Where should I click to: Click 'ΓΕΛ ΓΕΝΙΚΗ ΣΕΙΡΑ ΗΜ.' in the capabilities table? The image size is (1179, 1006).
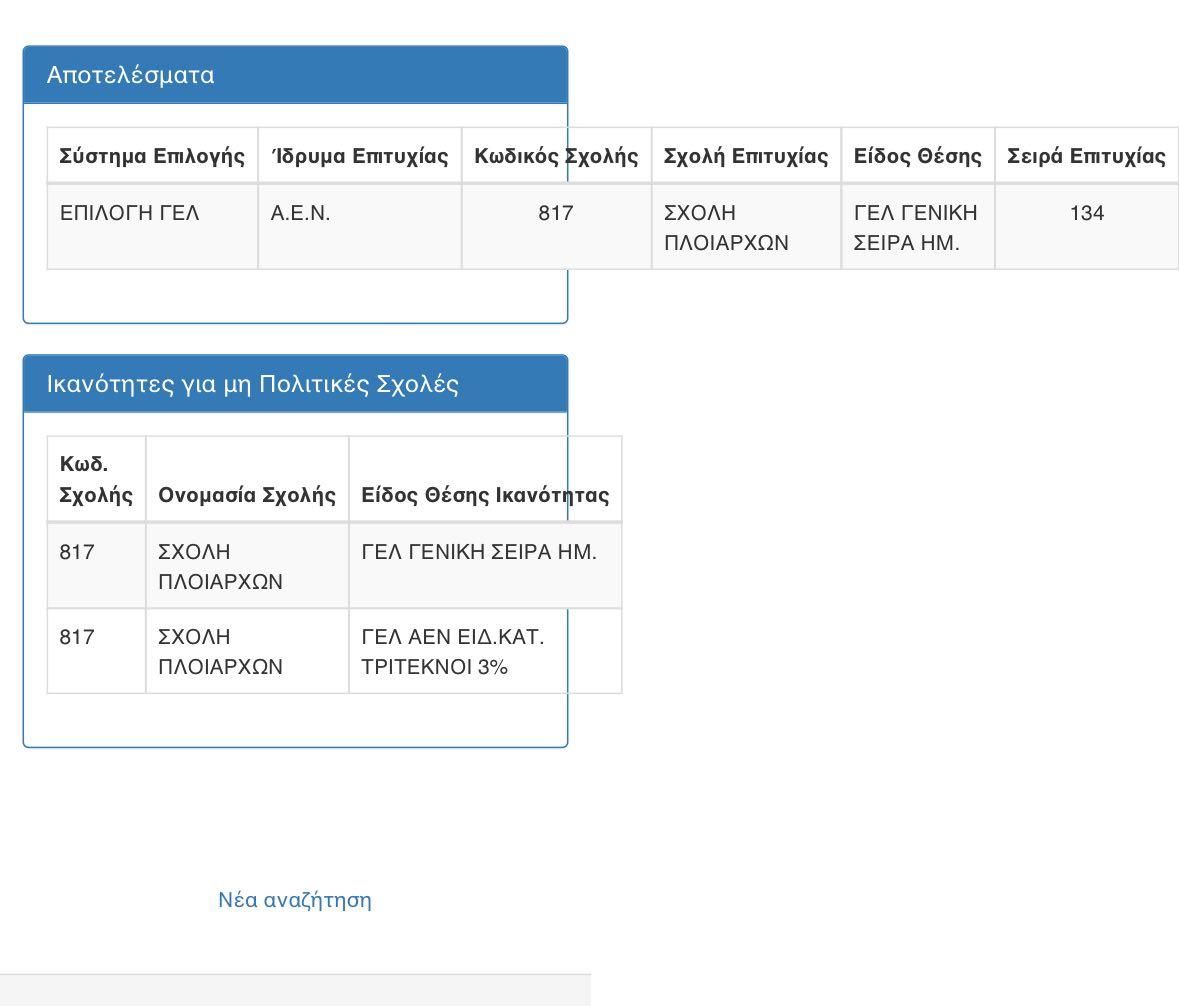click(478, 552)
